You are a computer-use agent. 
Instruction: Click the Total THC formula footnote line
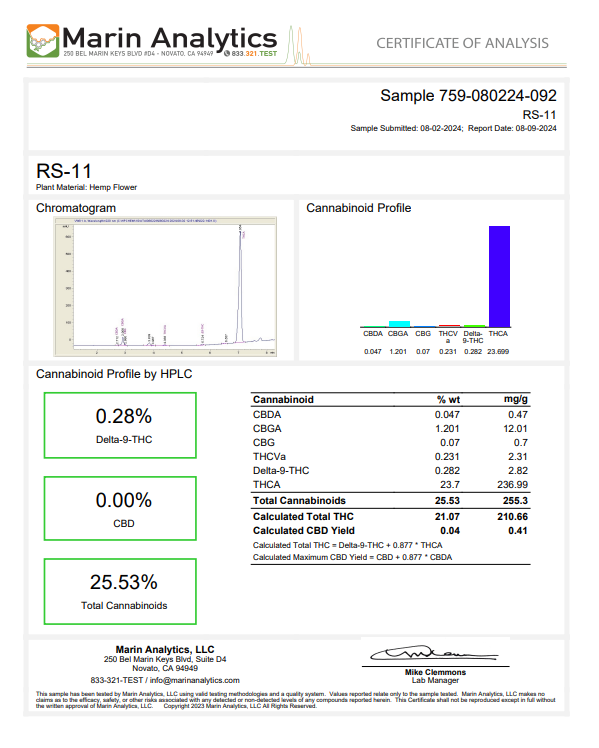[x=348, y=545]
